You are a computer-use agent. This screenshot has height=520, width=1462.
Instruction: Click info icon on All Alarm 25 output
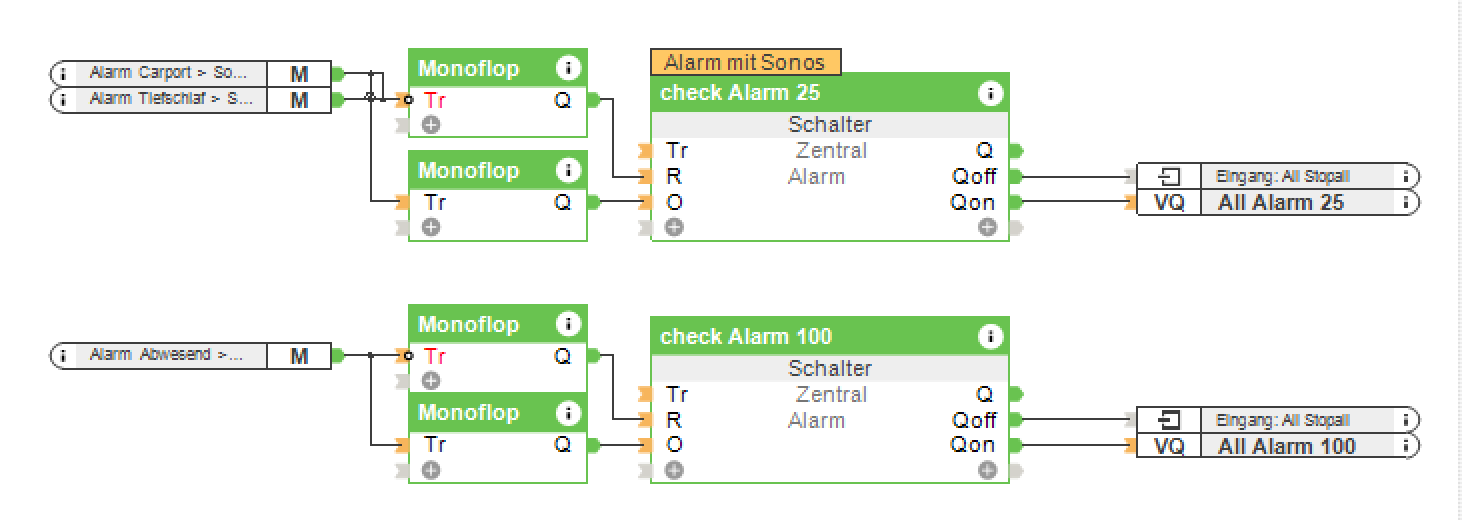(x=1407, y=202)
